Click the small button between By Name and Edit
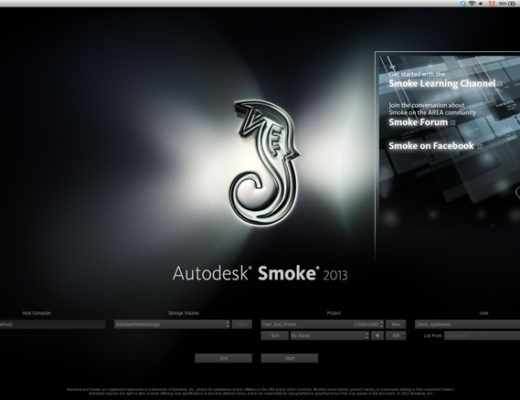Screen dimensions: 520x400 377,336
